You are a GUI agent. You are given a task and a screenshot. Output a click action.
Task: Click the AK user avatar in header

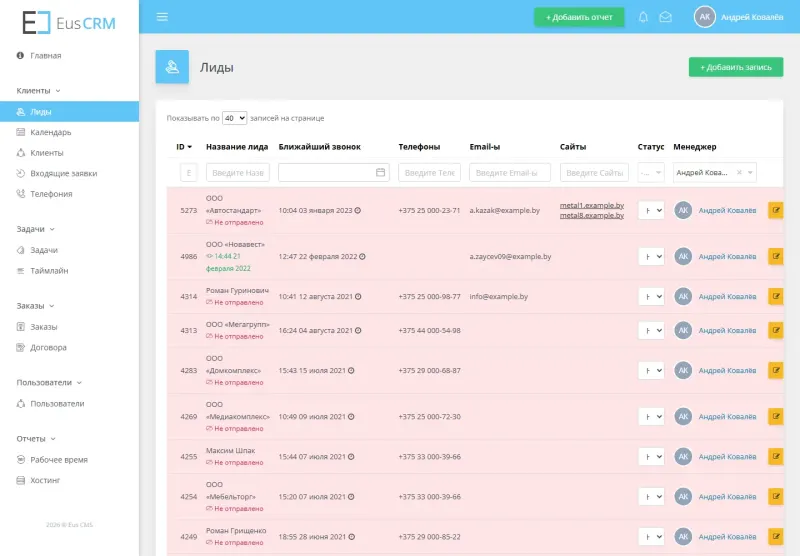point(705,17)
